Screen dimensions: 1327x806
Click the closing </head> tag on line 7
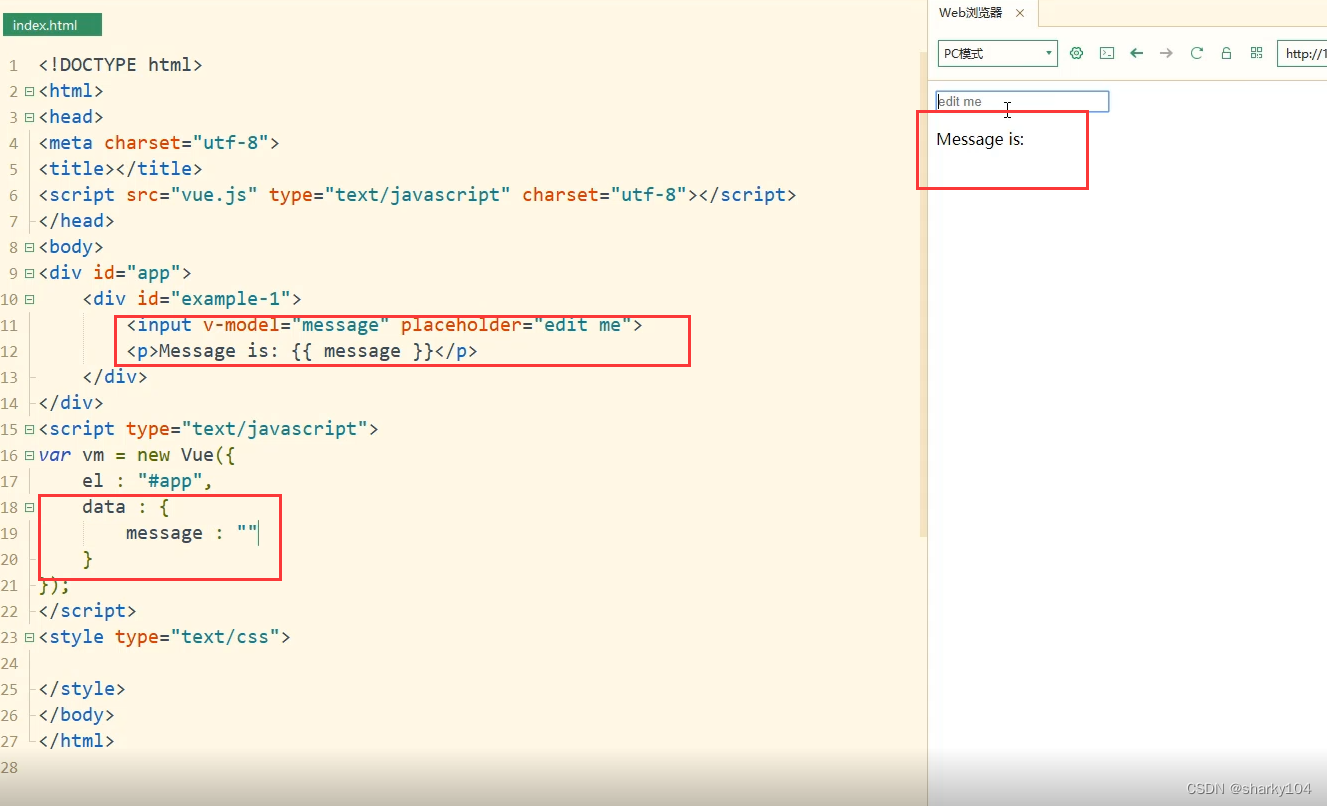click(x=77, y=221)
